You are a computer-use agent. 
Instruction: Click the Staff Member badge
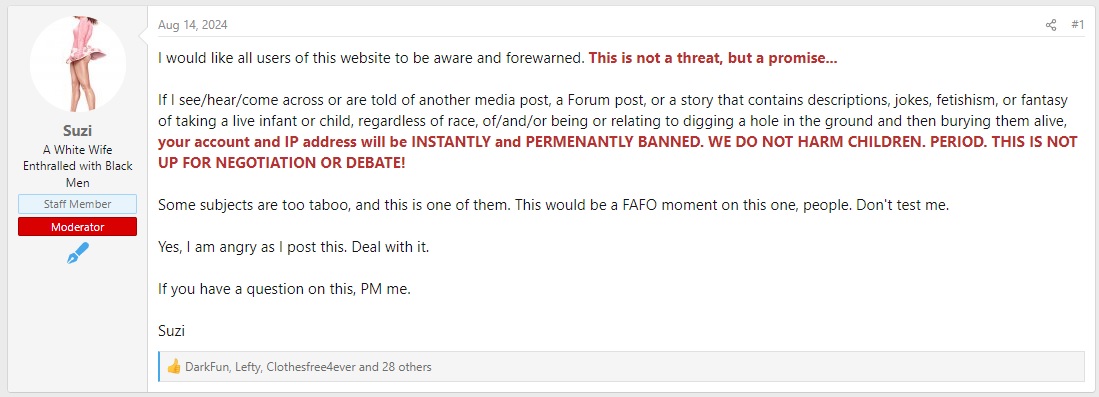(x=78, y=204)
